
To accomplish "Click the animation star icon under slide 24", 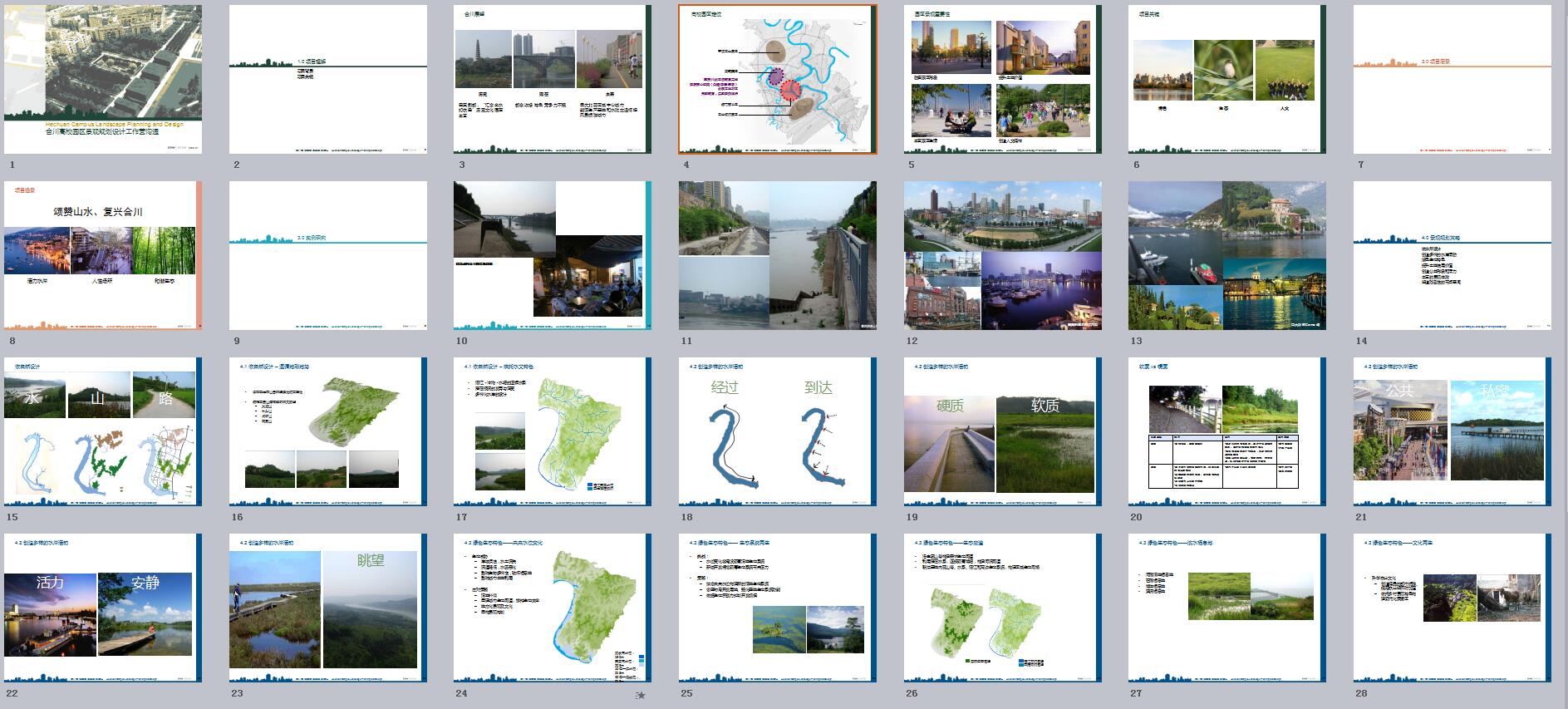I will pyautogui.click(x=641, y=695).
